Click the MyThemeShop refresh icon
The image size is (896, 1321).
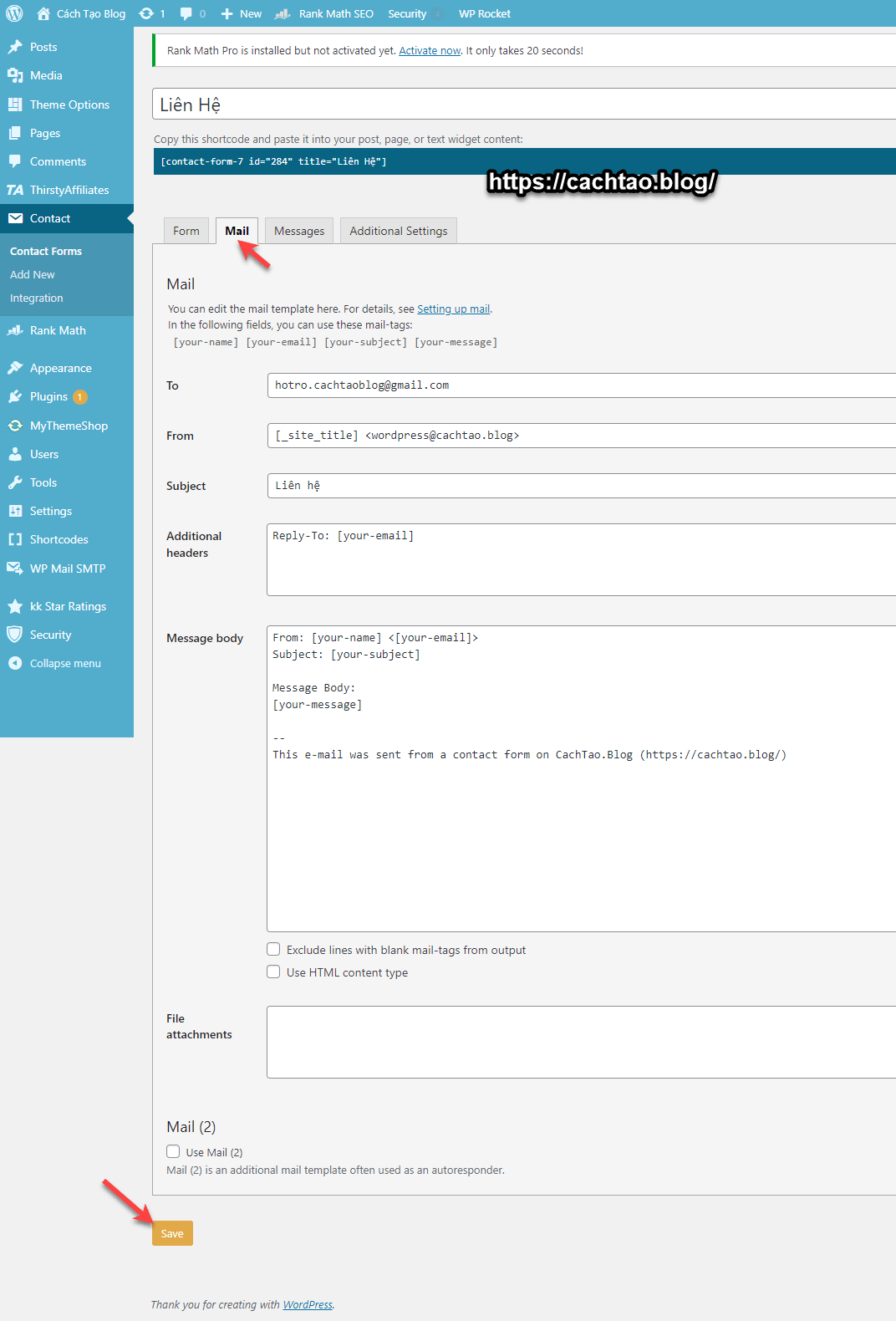tap(15, 426)
